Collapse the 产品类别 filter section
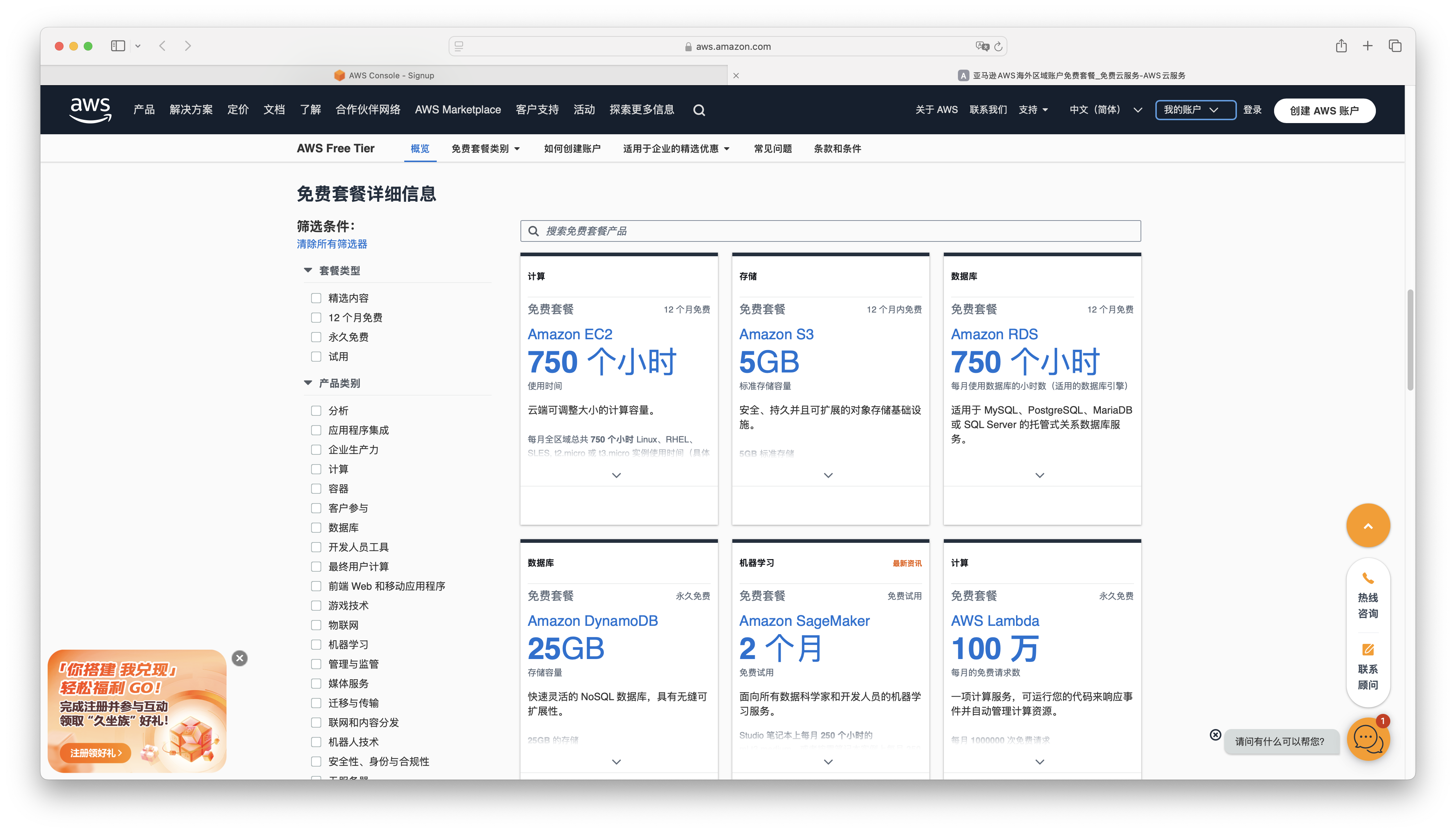Image resolution: width=1456 pixels, height=833 pixels. click(308, 383)
